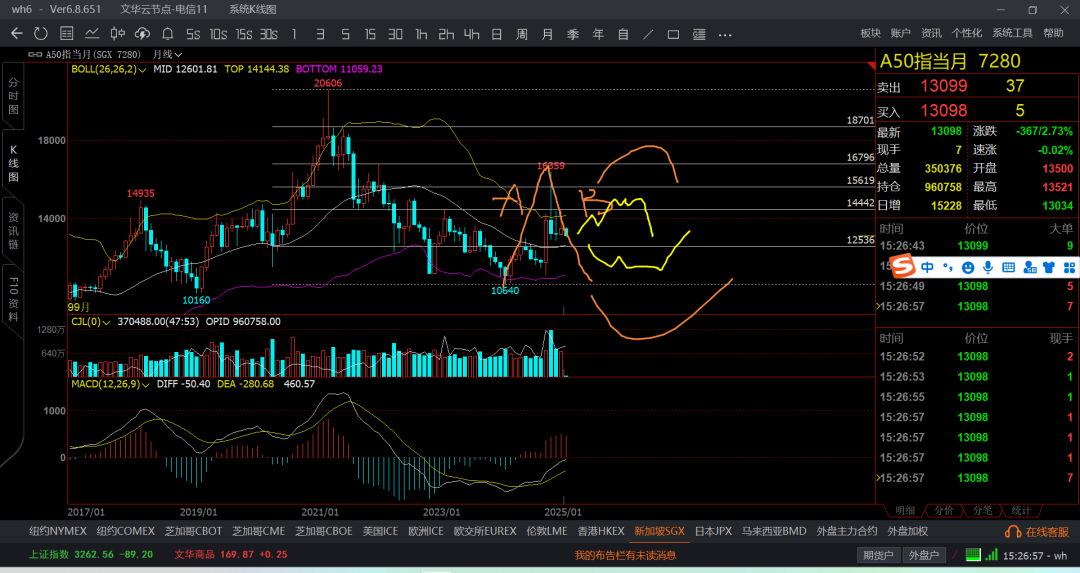This screenshot has width=1080, height=573.
Task: Pick the line drawing tool
Action: pyautogui.click(x=648, y=34)
